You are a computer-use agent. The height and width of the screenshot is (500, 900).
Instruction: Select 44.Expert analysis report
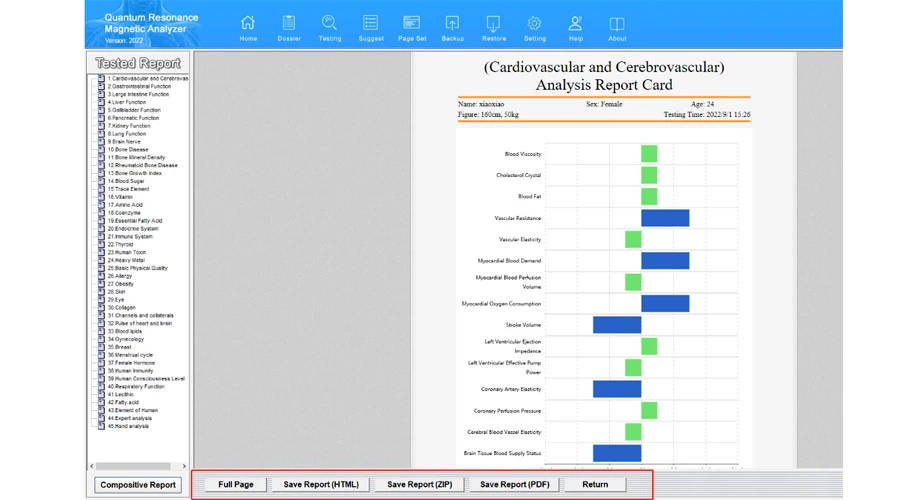(x=130, y=418)
